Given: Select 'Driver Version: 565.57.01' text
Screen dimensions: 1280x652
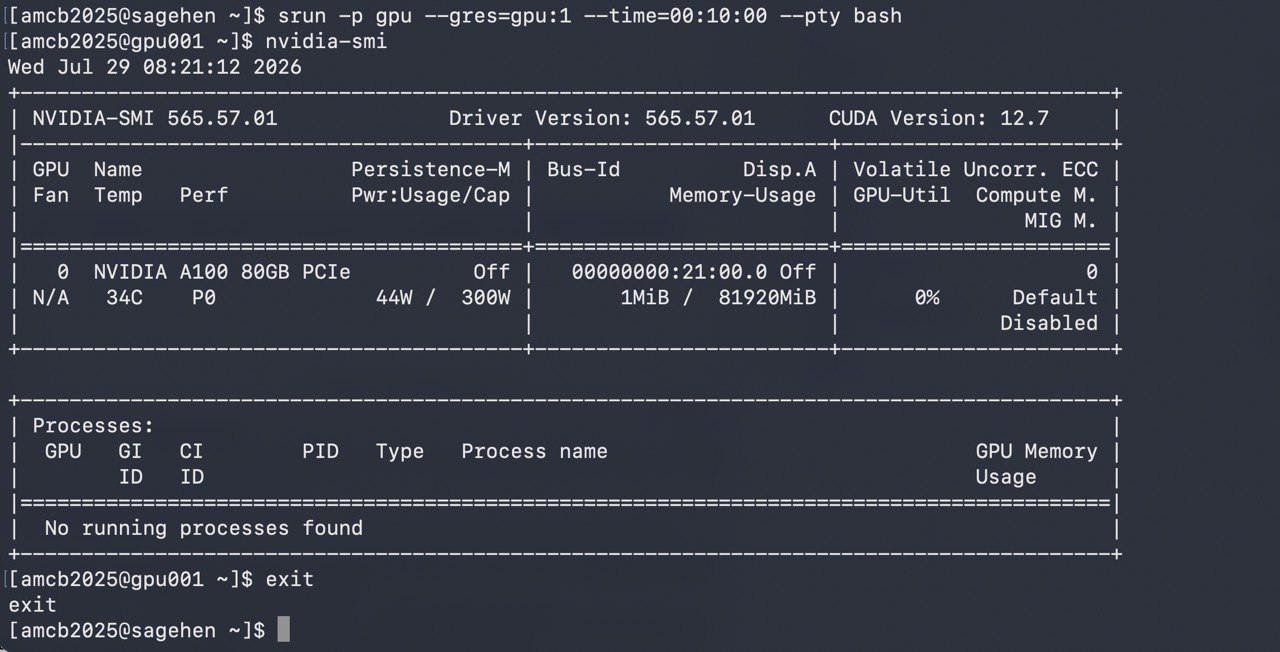Looking at the screenshot, I should (602, 119).
